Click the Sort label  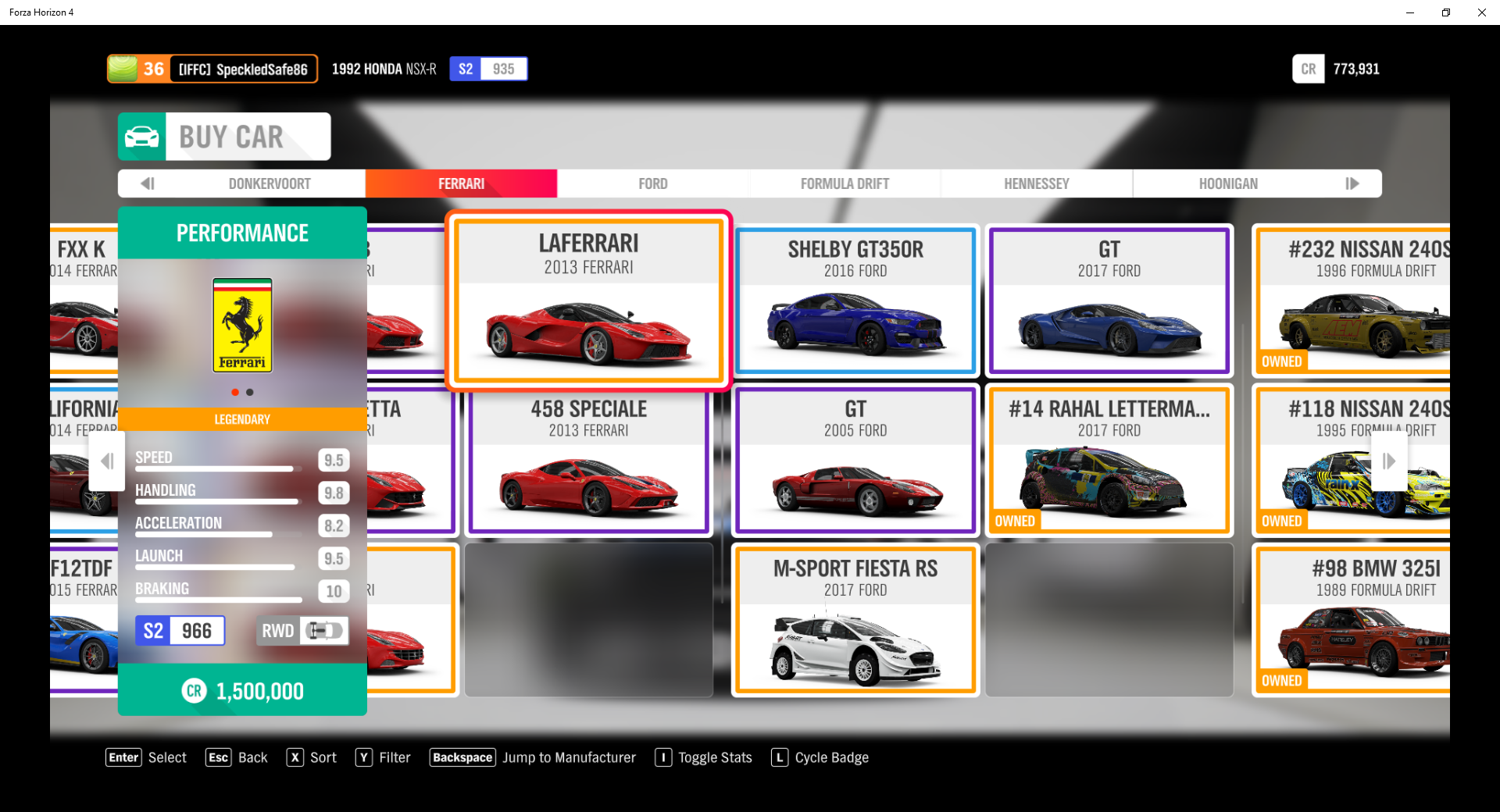[323, 757]
